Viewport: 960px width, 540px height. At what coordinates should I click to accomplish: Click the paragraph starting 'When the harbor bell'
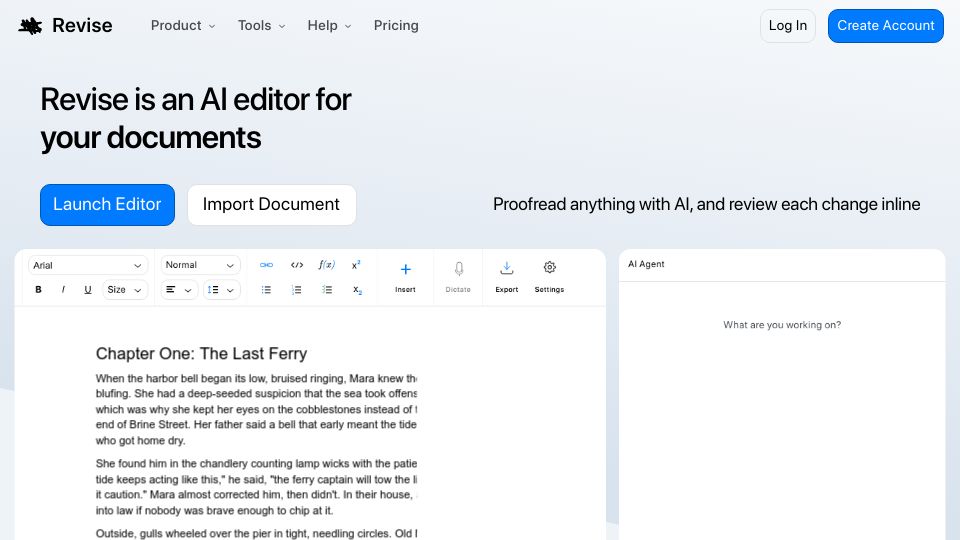(256, 409)
